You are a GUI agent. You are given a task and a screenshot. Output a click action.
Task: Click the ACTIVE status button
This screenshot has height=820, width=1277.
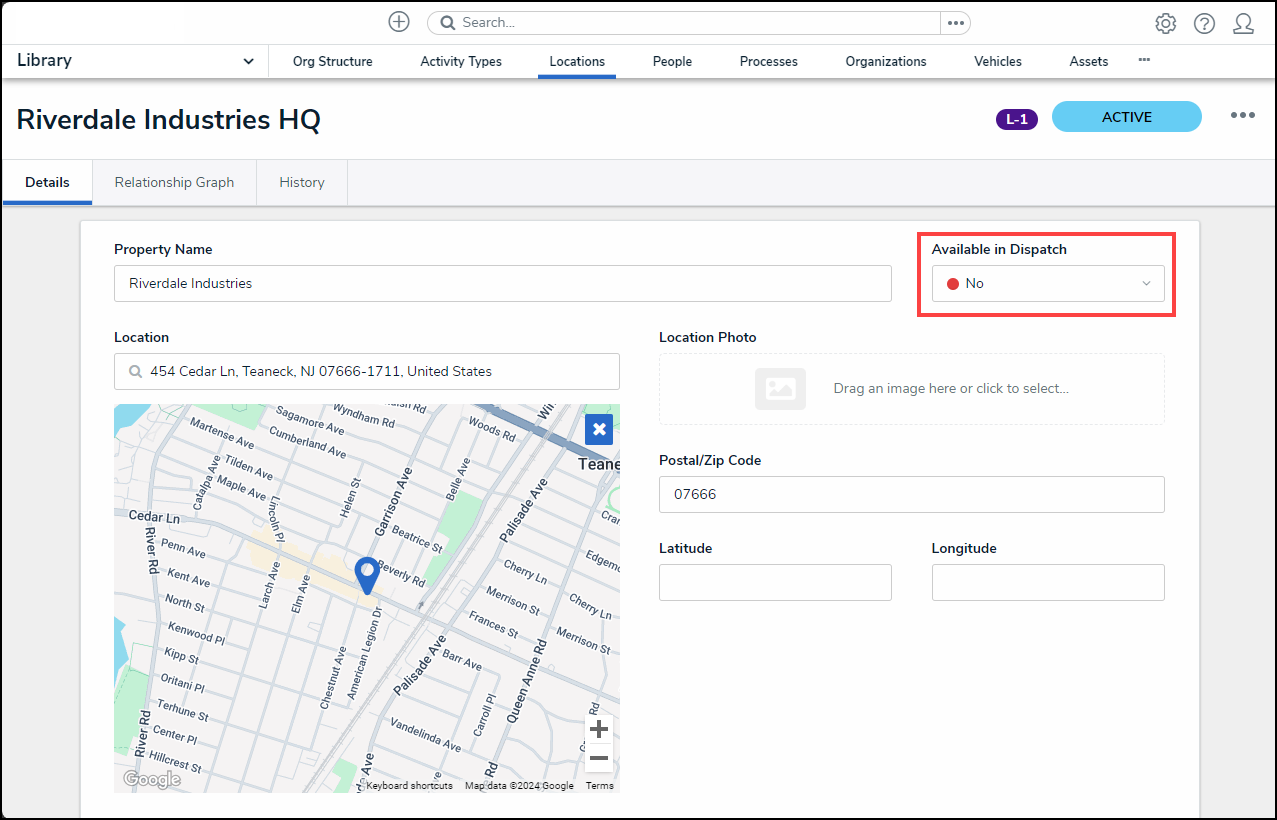1126,117
